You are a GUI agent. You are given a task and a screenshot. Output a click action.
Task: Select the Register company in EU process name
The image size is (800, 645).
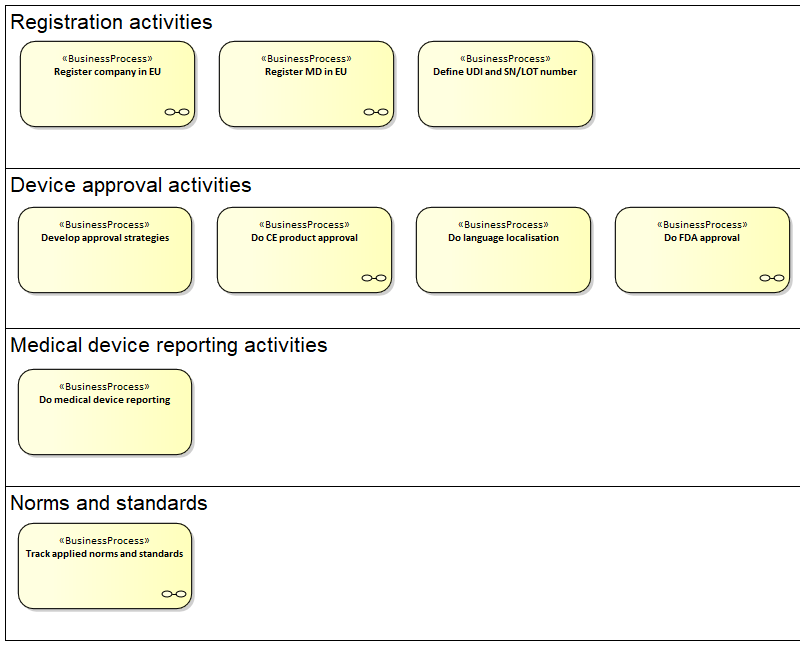107,72
